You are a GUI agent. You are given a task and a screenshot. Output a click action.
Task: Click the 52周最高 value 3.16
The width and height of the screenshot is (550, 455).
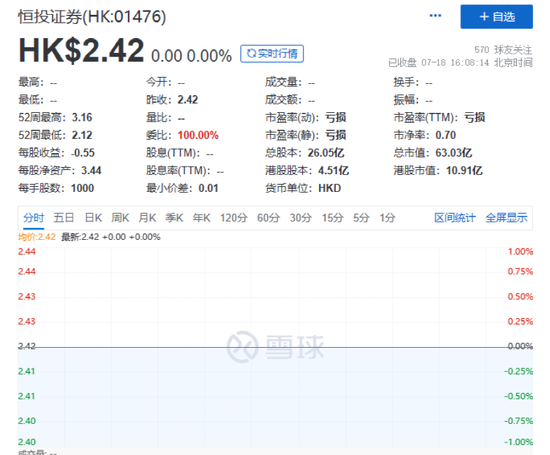point(82,117)
